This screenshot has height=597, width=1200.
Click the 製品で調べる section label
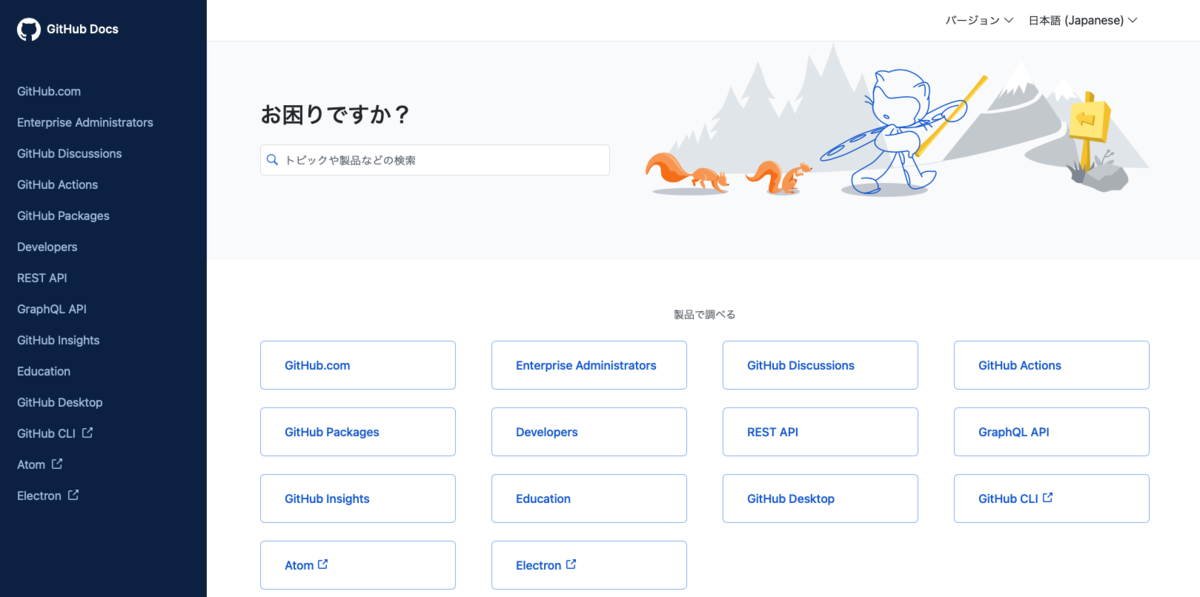pos(704,314)
